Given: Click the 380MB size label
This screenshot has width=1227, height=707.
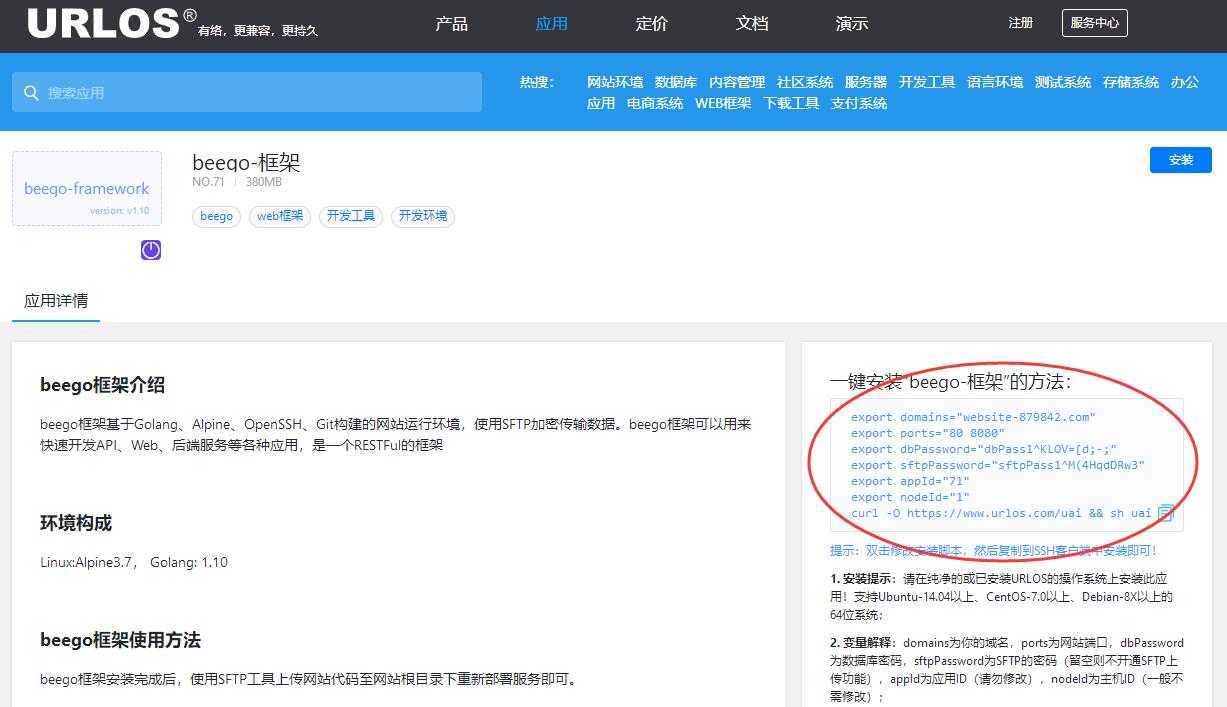Looking at the screenshot, I should [264, 182].
